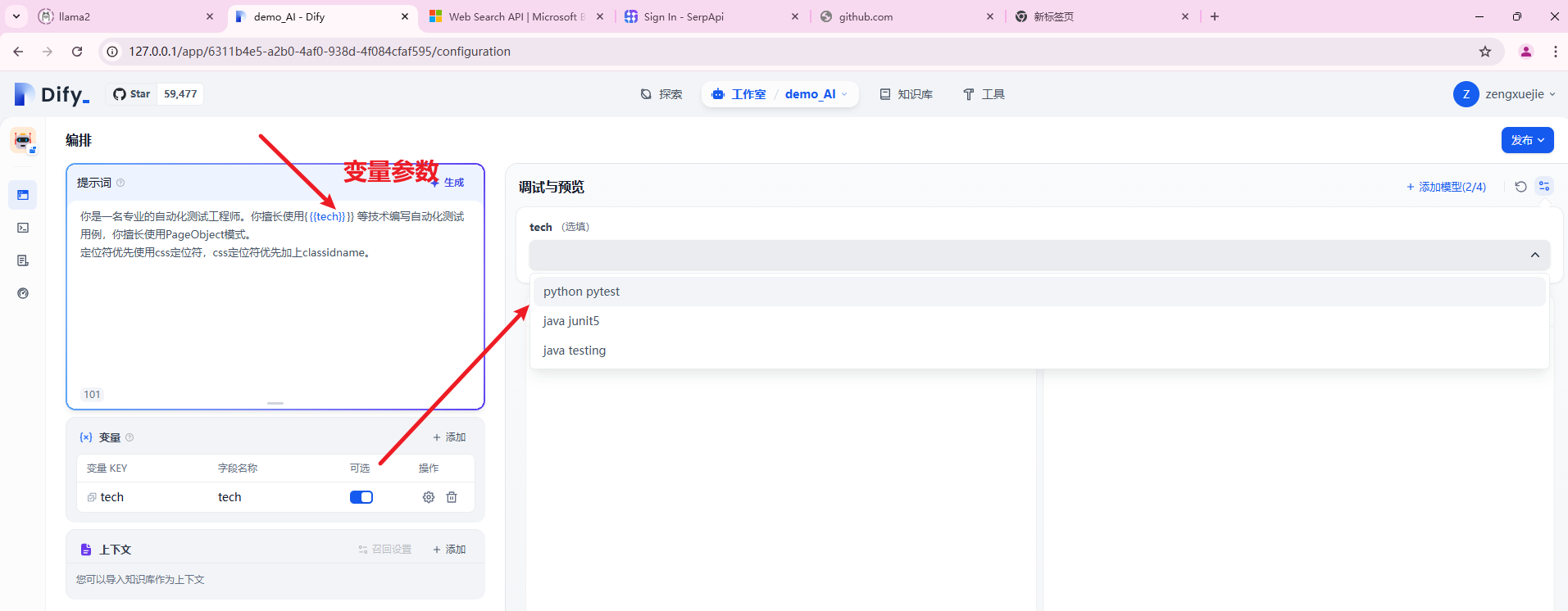Screen dimensions: 1568x611
Task: Click the 生成 prompt generate button
Action: click(x=448, y=183)
